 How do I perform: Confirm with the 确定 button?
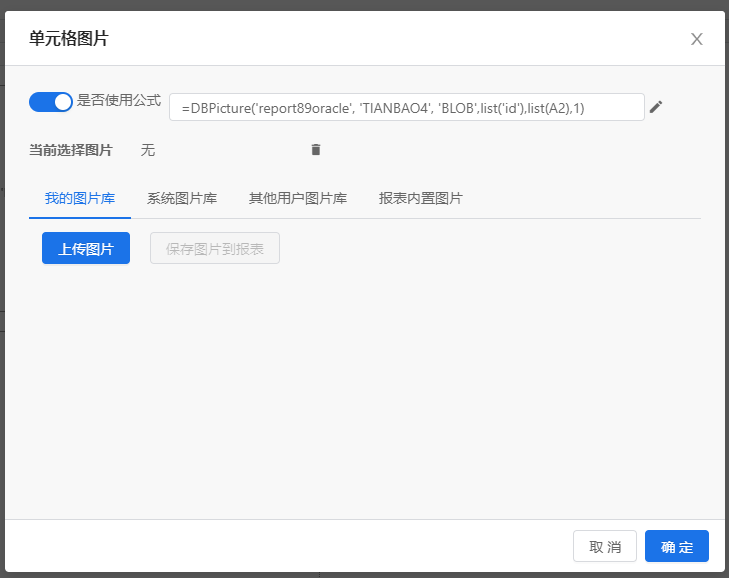[x=677, y=546]
